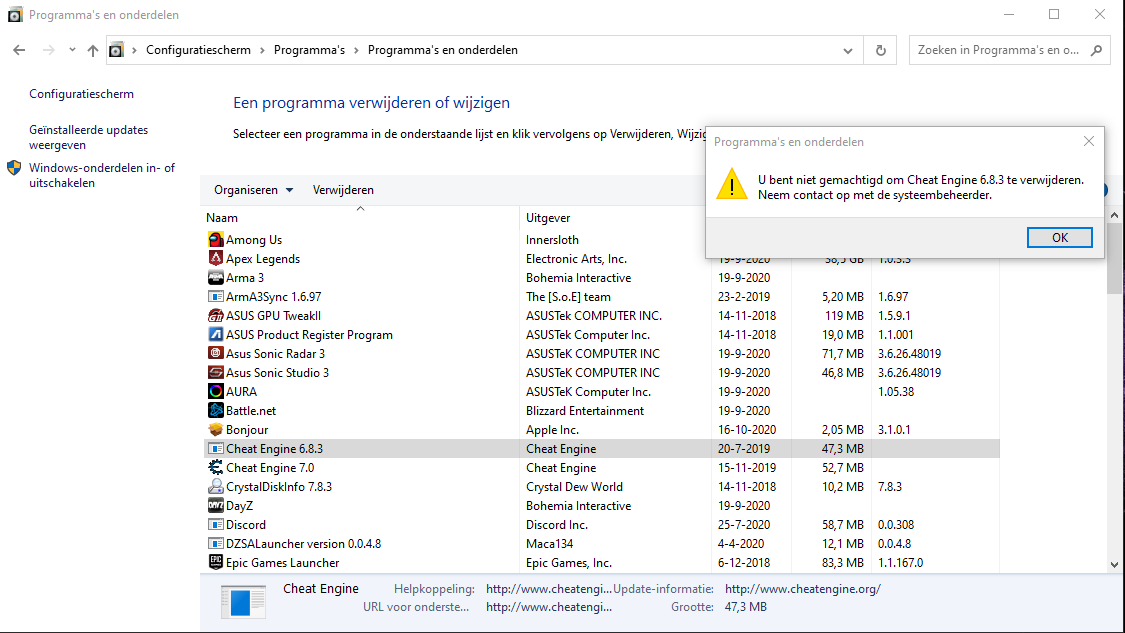Go back with the back arrow
Screen dimensions: 1125x633
(19, 50)
